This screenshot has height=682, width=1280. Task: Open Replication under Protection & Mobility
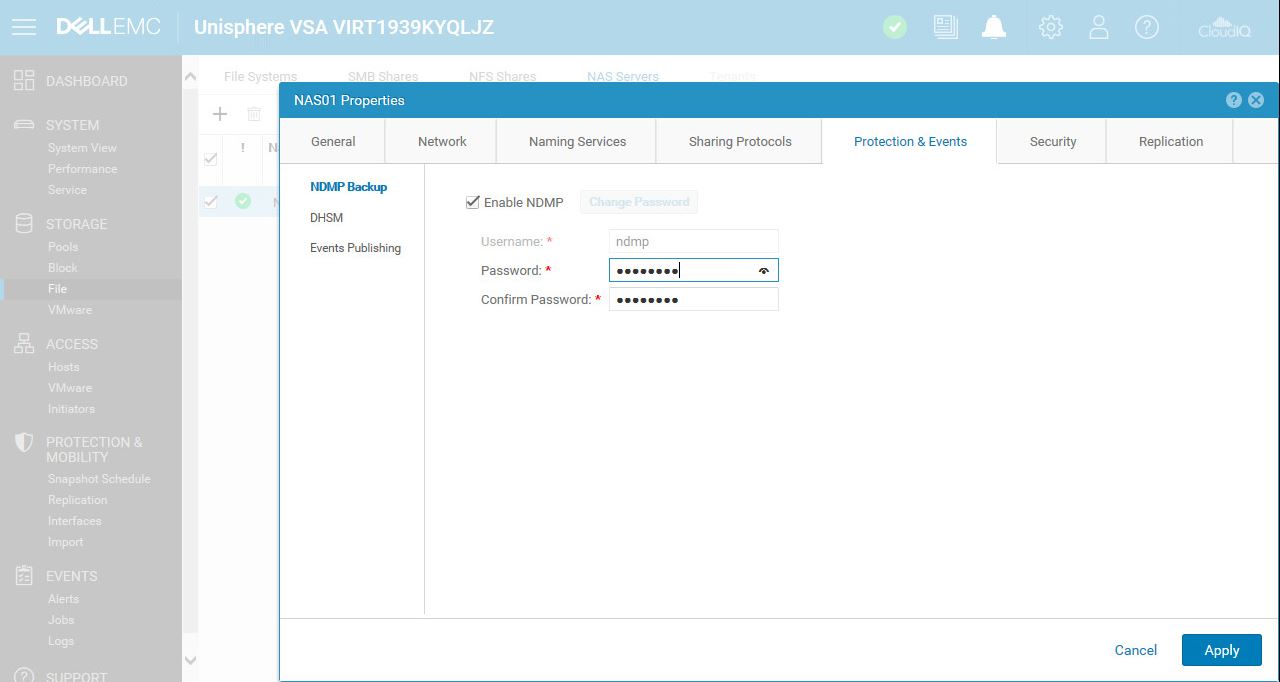point(77,500)
